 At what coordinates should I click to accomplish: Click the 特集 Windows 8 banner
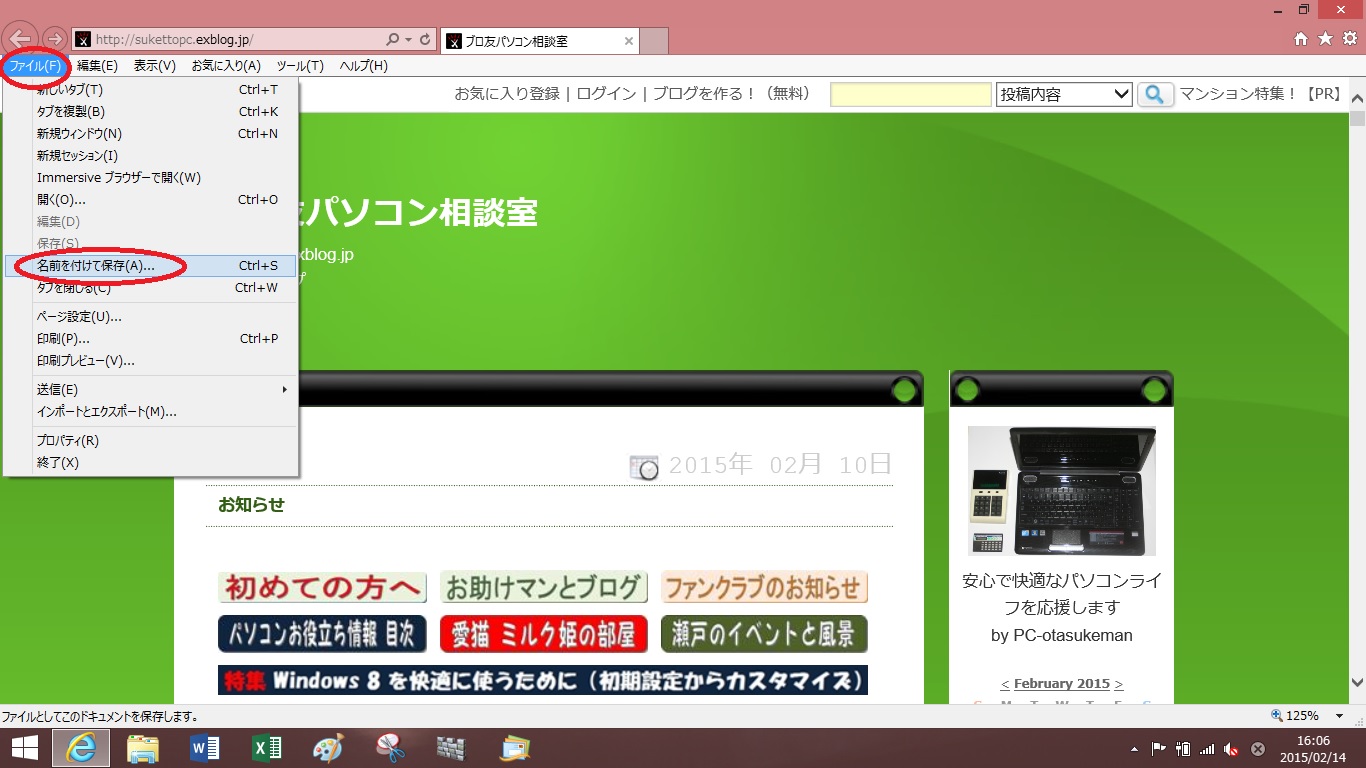click(543, 680)
